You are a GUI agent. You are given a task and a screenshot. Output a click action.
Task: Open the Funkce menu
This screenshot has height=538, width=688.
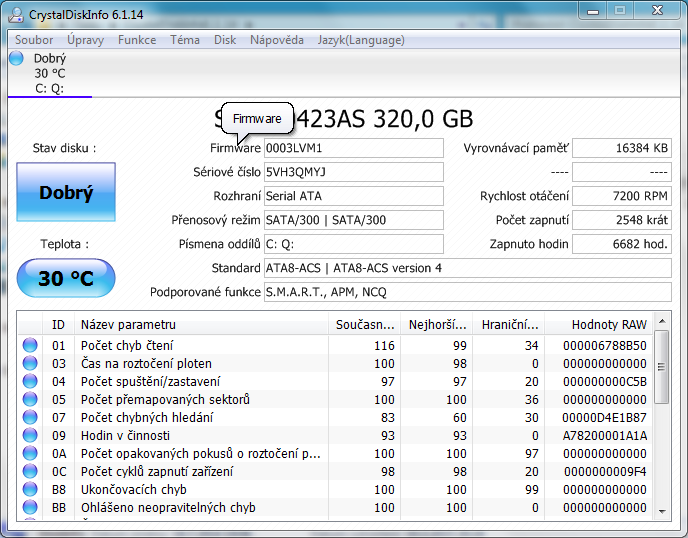(x=137, y=40)
